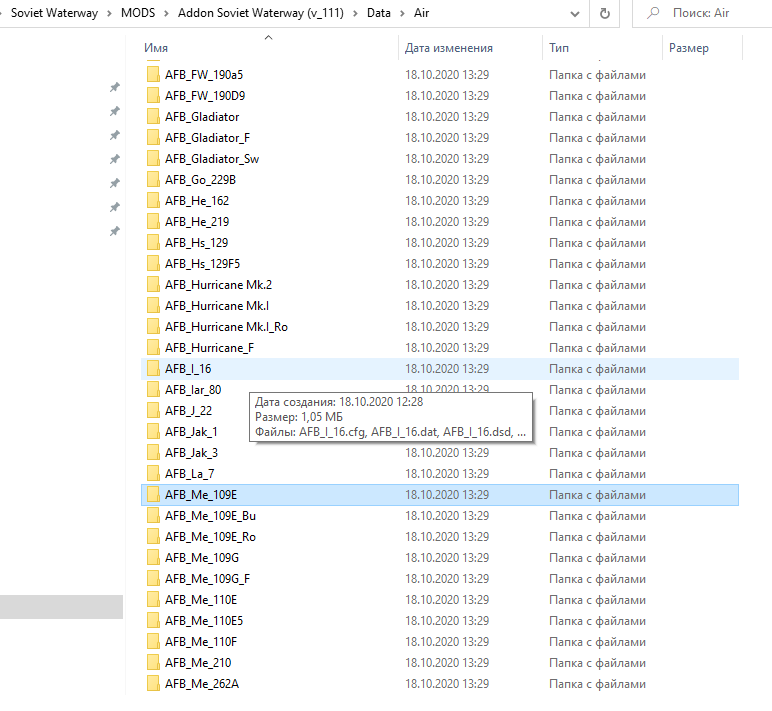This screenshot has width=772, height=711.
Task: Click the AFB_Go_229B folder icon
Action: click(153, 180)
